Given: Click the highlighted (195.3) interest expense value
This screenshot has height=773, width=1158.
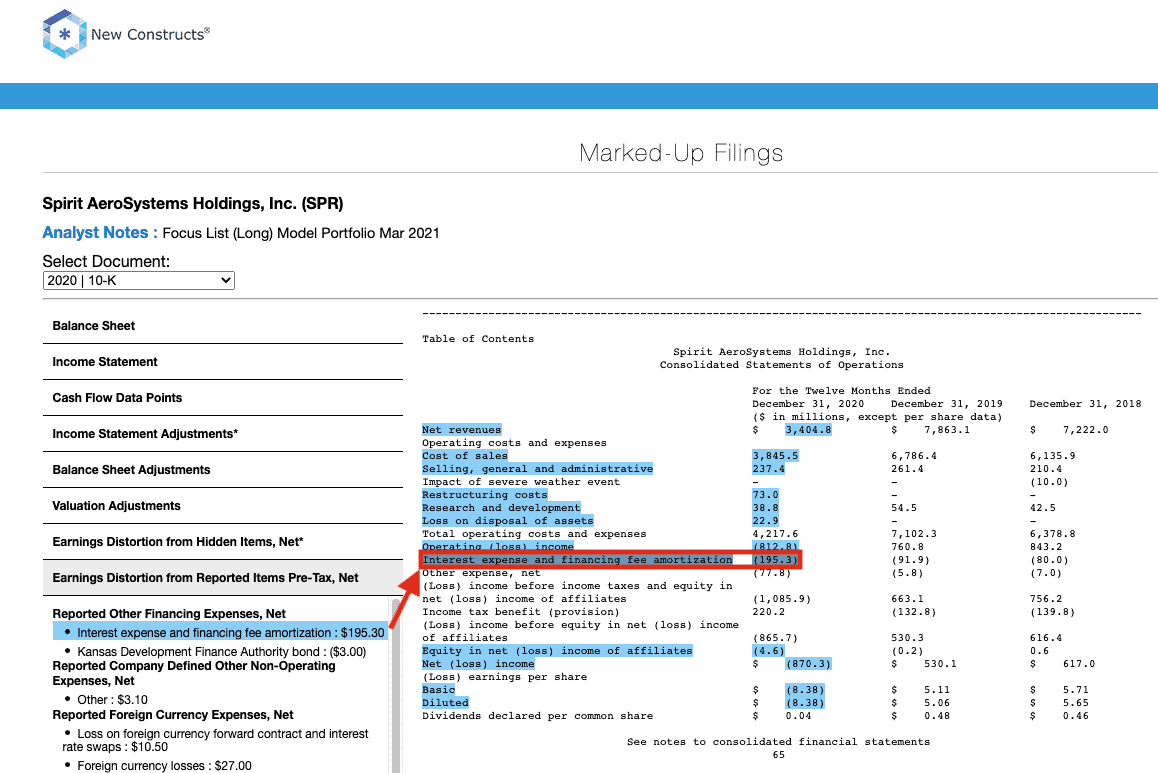Looking at the screenshot, I should tap(775, 560).
